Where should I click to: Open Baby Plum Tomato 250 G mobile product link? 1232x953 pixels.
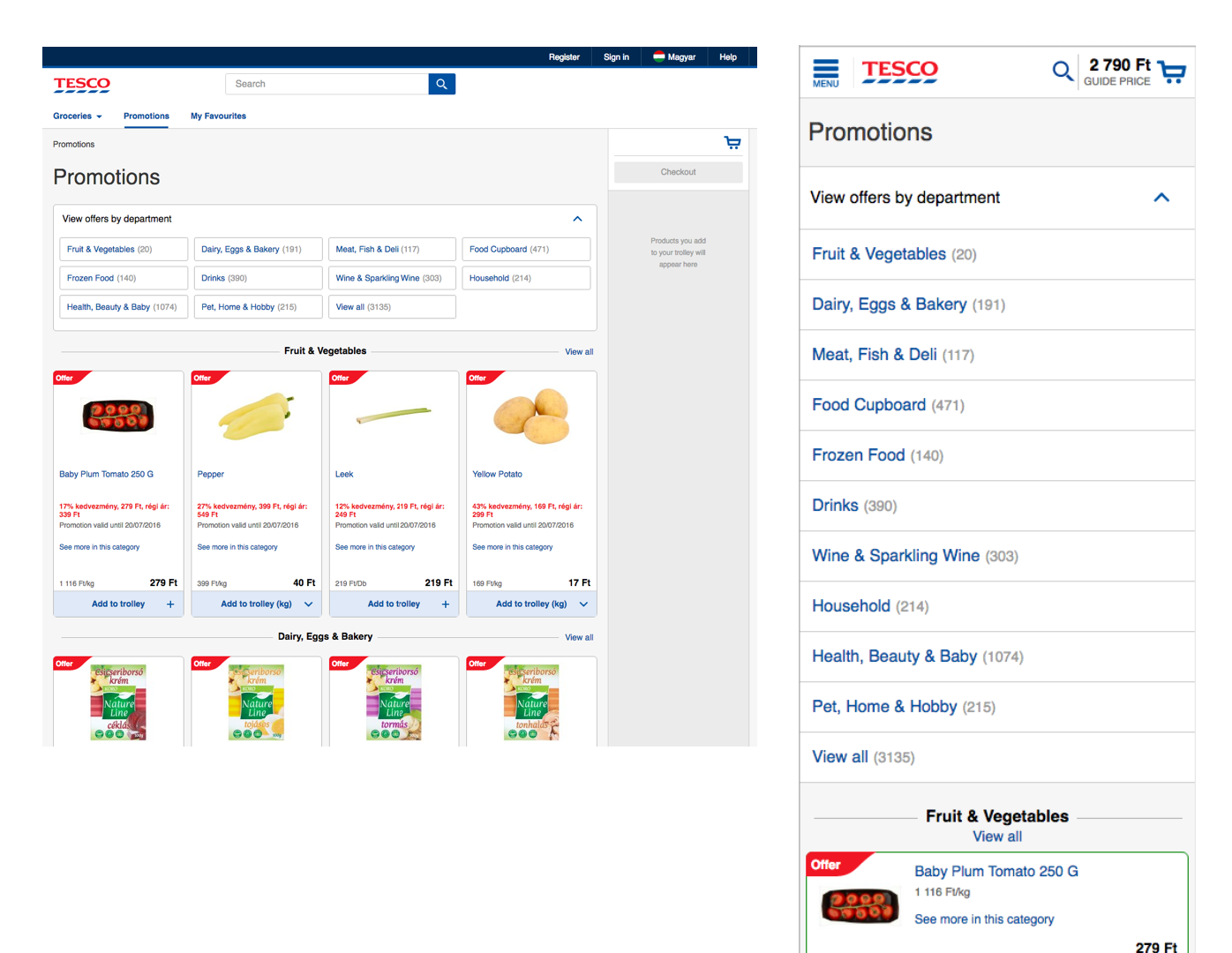(996, 872)
